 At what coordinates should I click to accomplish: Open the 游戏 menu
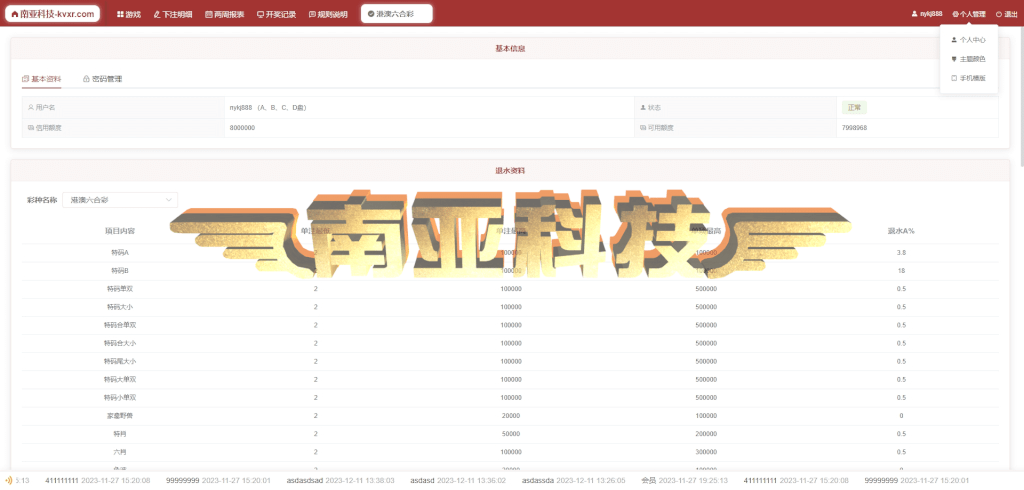click(129, 14)
